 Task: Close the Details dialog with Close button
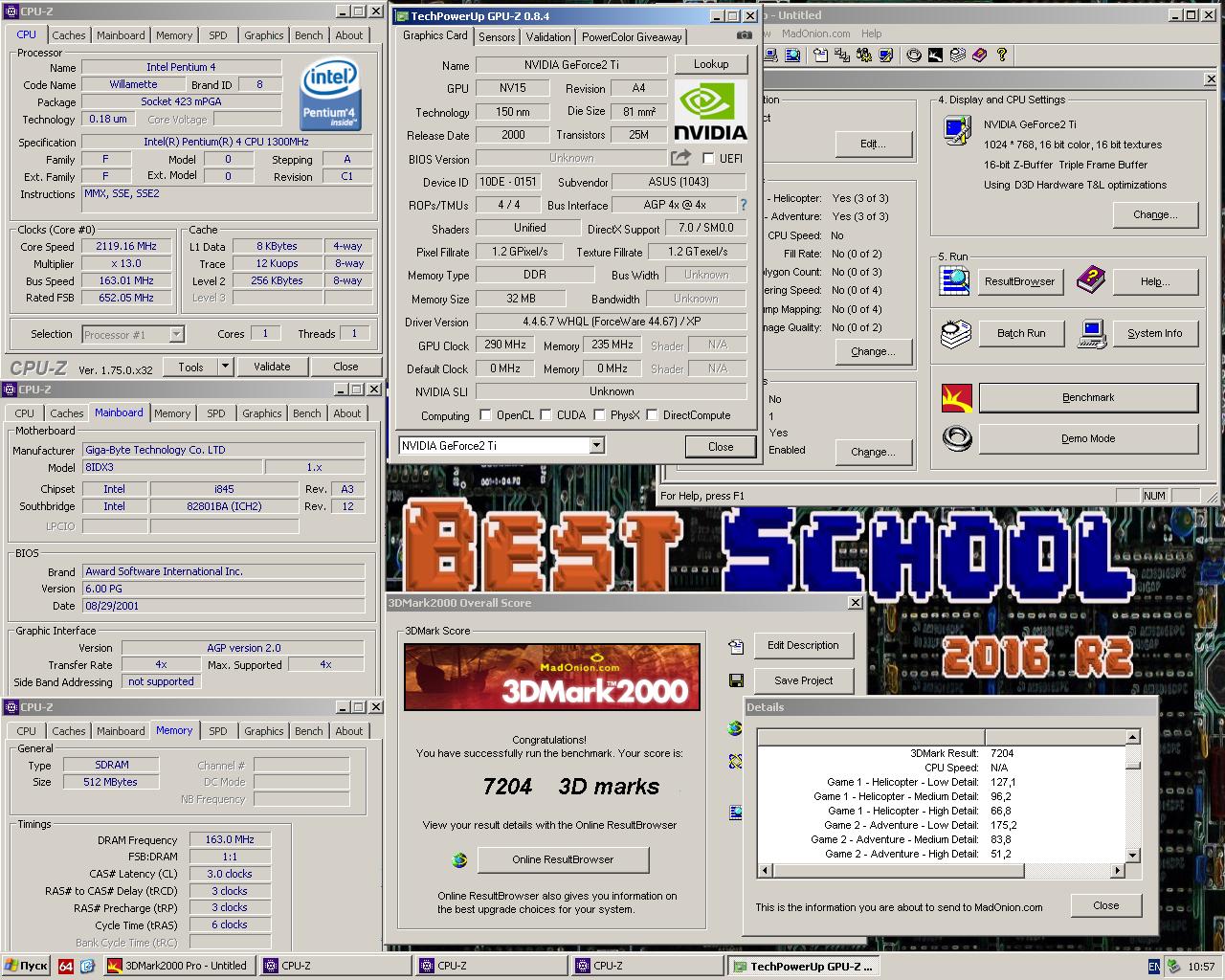click(1105, 905)
